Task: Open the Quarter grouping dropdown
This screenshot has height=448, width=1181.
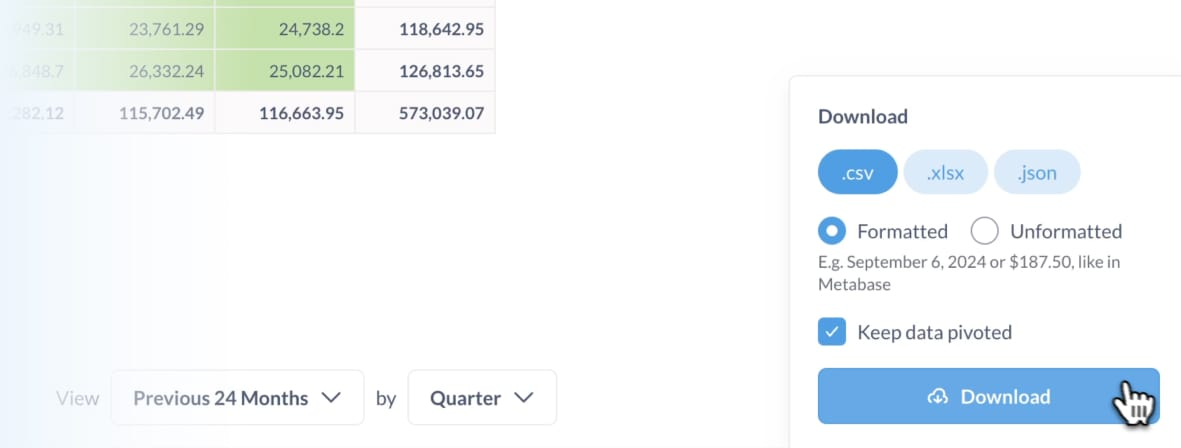Action: (x=482, y=398)
